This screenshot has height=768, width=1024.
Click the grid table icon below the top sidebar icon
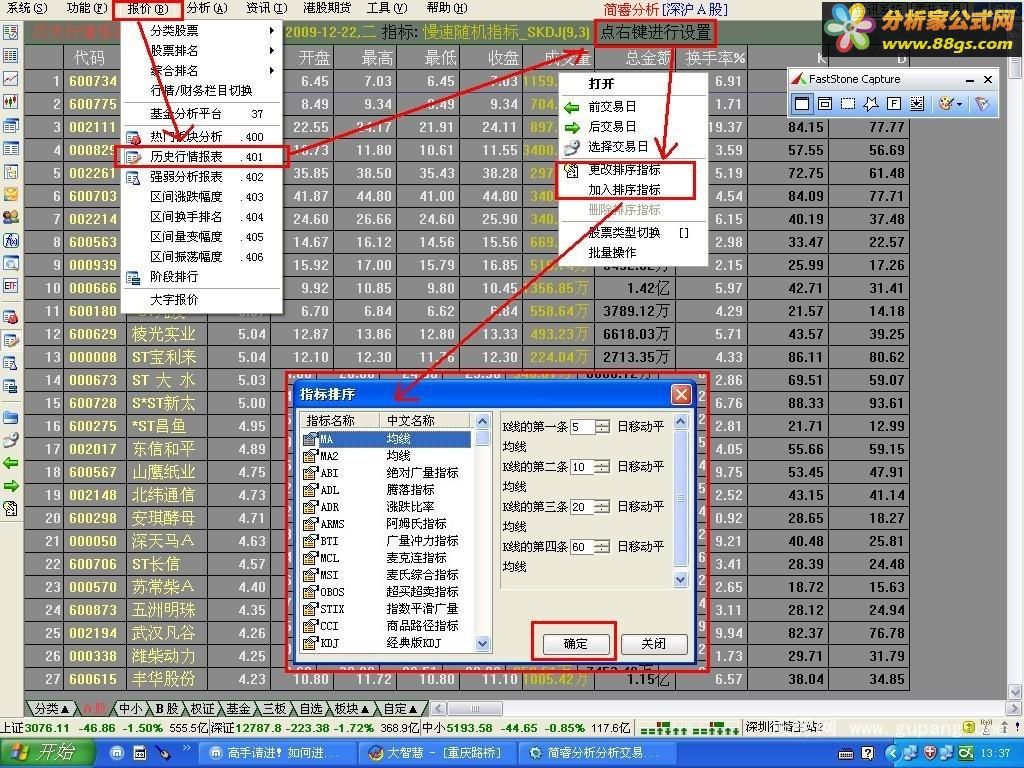coord(10,55)
